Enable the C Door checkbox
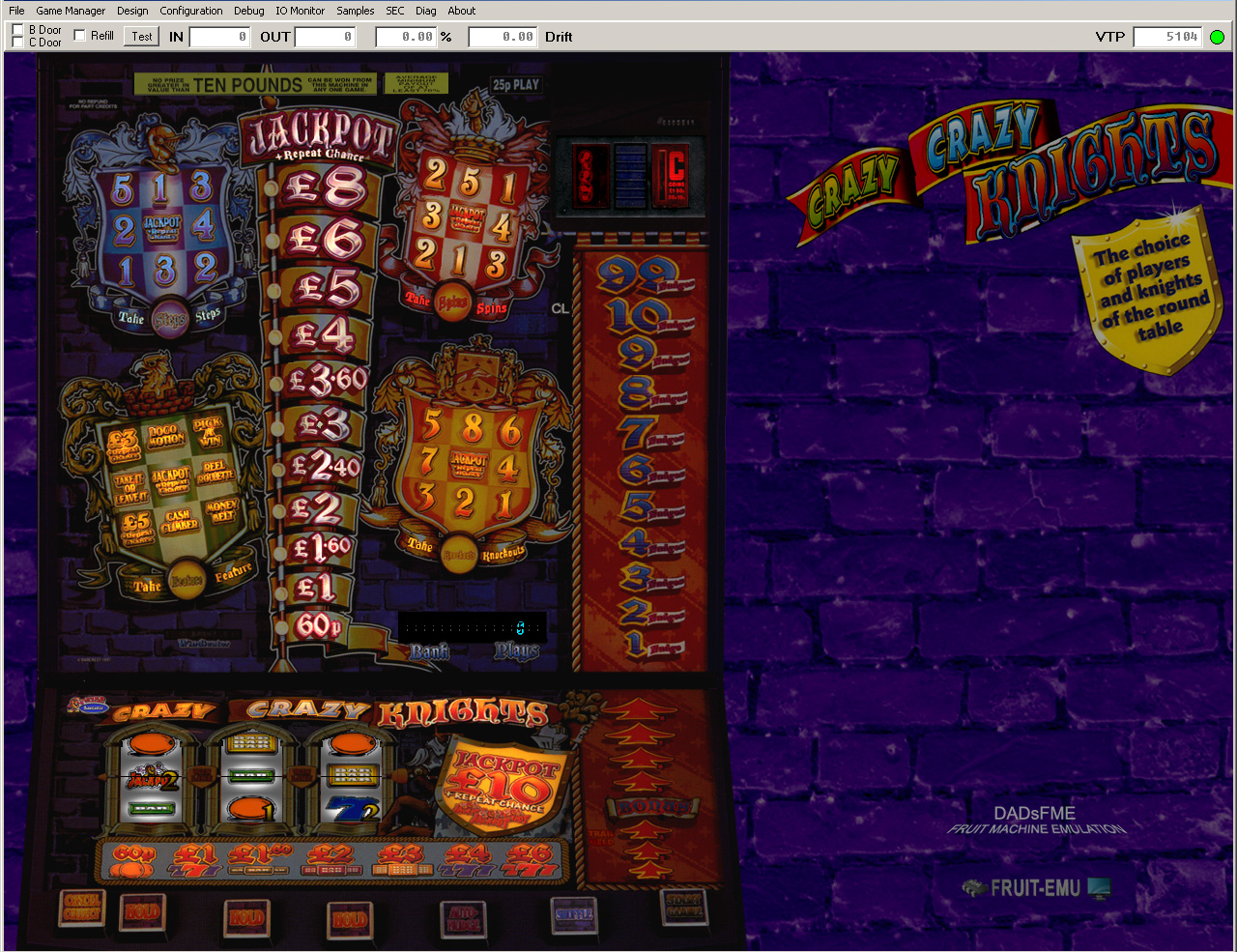Viewport: 1237px width, 952px height. point(17,43)
